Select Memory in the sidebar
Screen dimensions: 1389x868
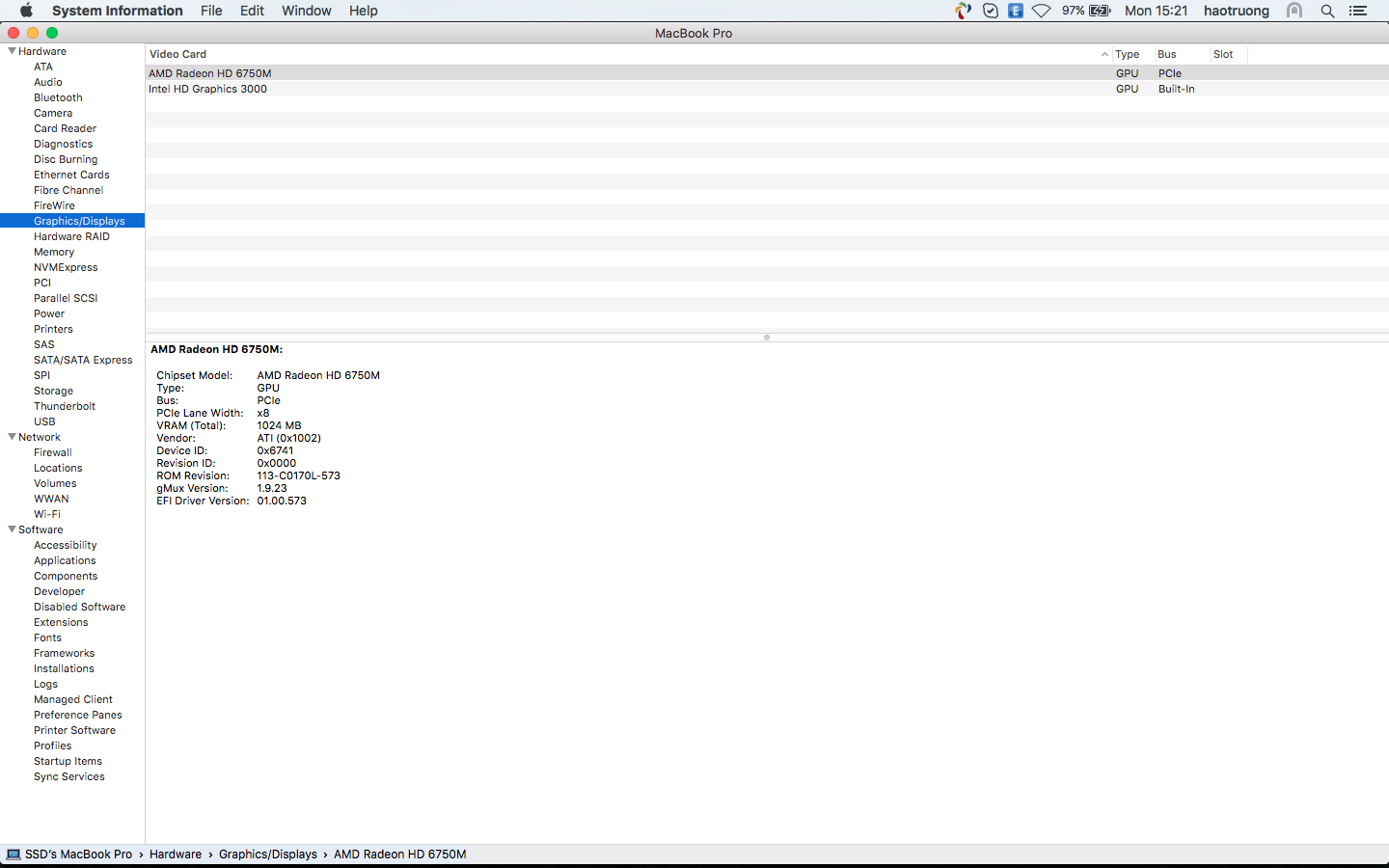(54, 252)
